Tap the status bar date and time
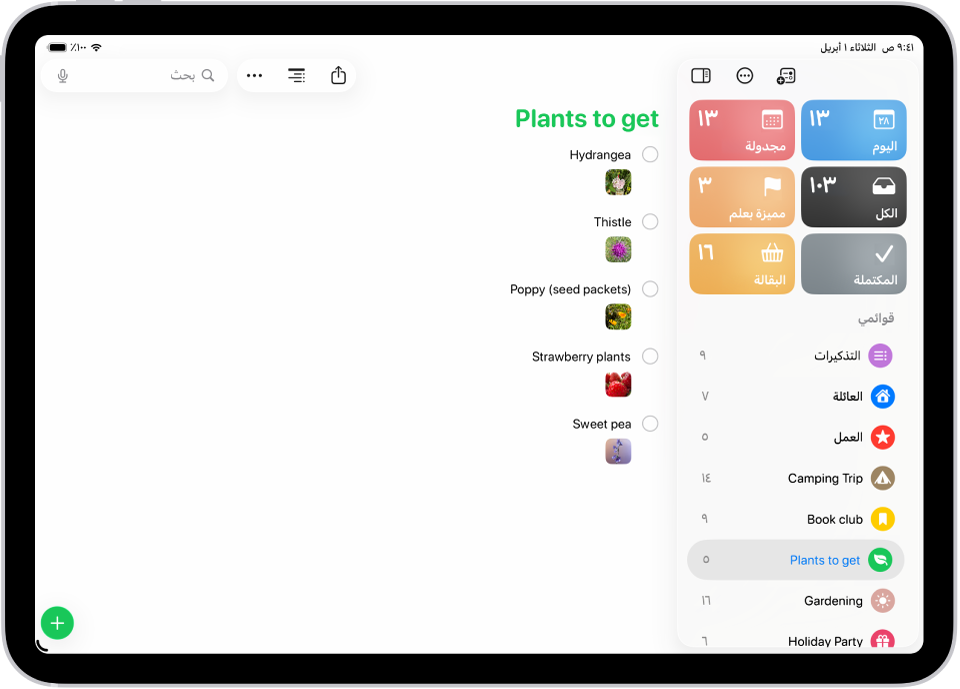The image size is (960, 689). (866, 47)
